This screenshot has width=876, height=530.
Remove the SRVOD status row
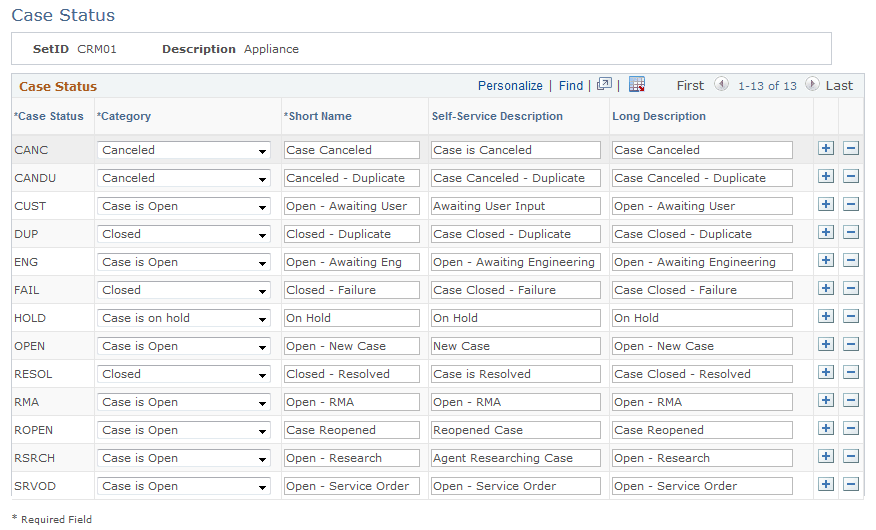(x=850, y=484)
